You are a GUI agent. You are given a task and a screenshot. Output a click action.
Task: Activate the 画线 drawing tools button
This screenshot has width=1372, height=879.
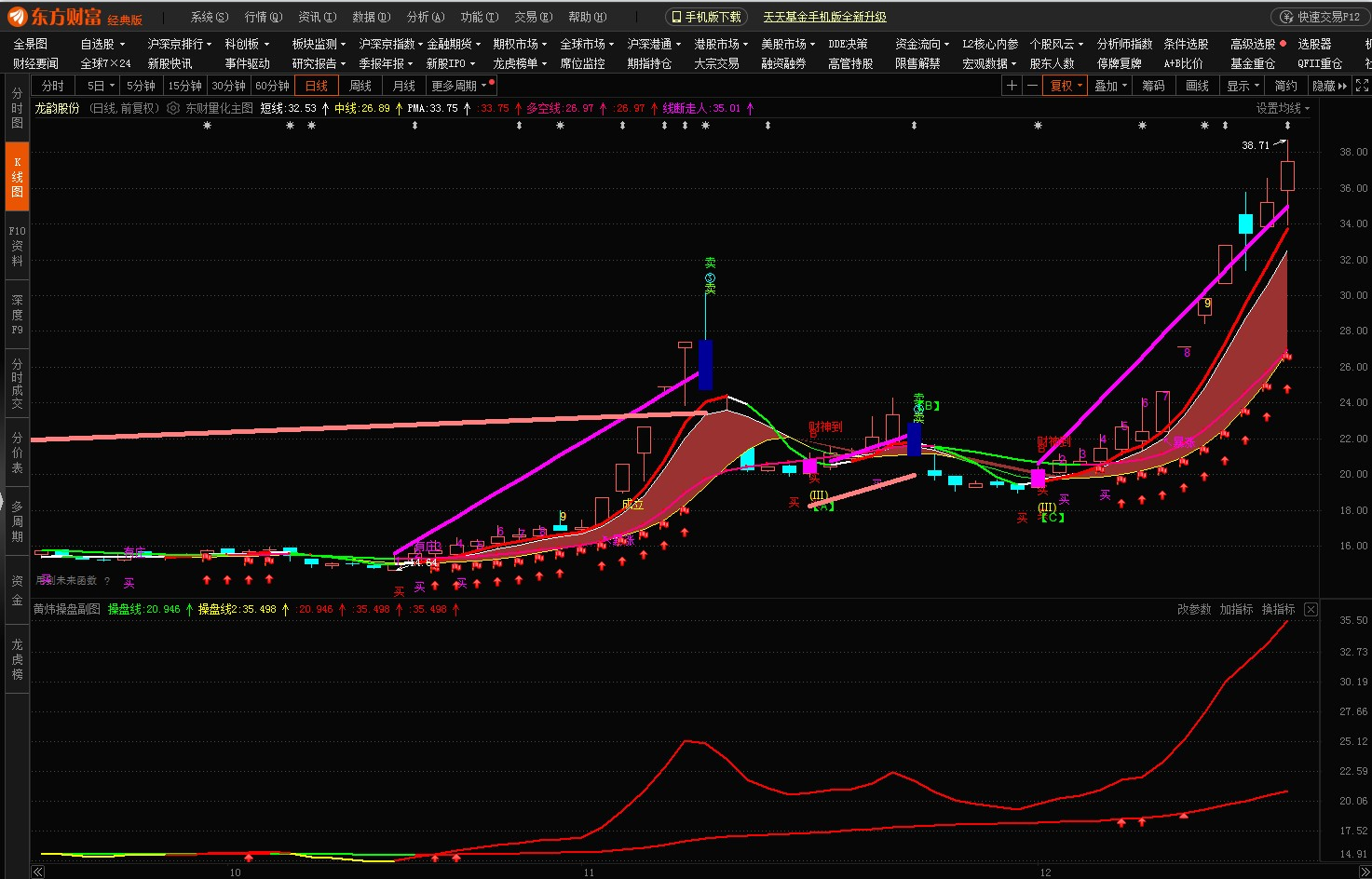pos(1197,86)
